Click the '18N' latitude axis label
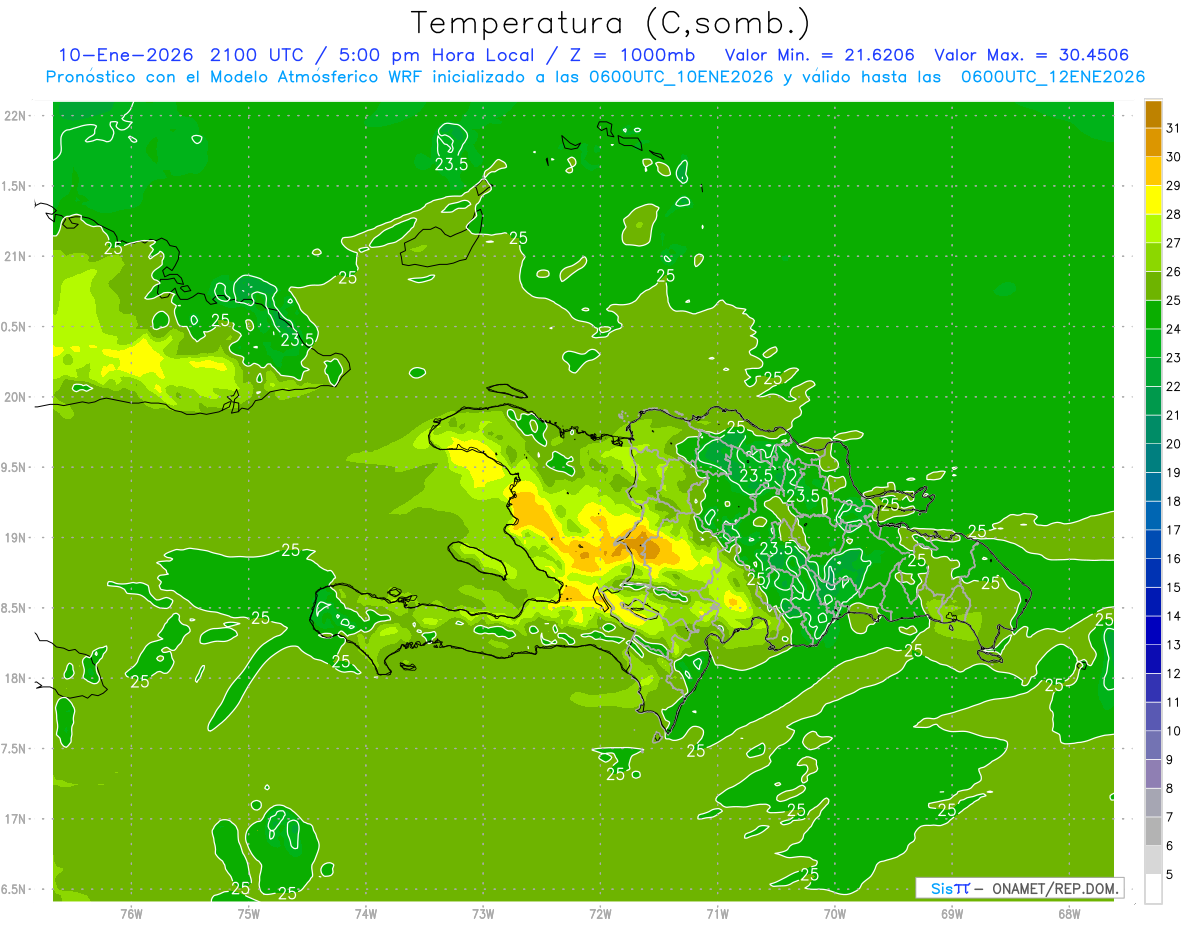The image size is (1200, 927). click(x=15, y=678)
